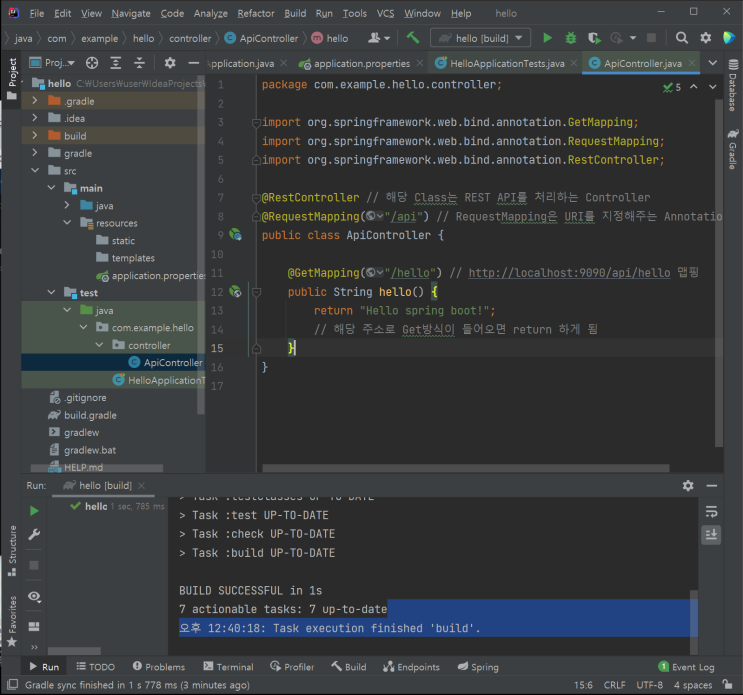Toggle the eye view option in the Run panel
Screen dimensions: 743x695
coord(34,596)
